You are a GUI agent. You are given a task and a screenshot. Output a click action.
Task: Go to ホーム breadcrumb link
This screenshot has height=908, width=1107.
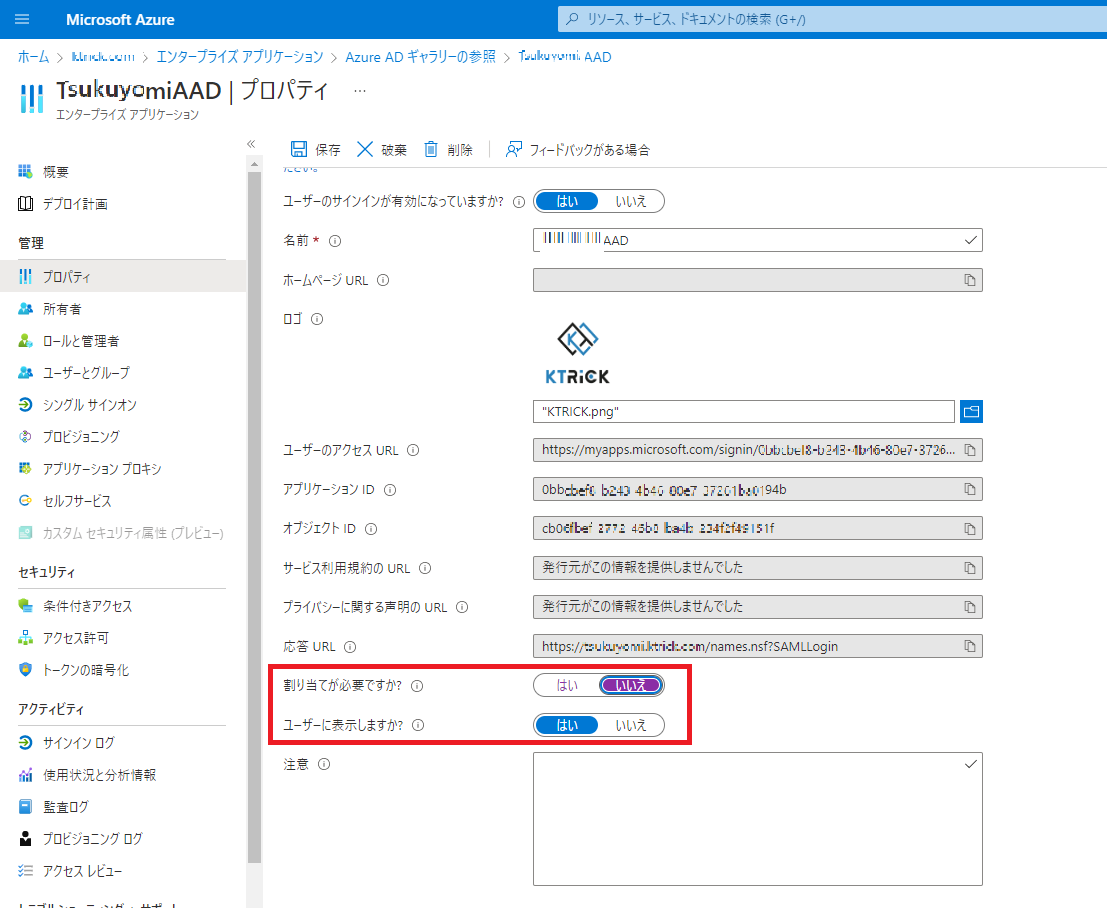(33, 56)
